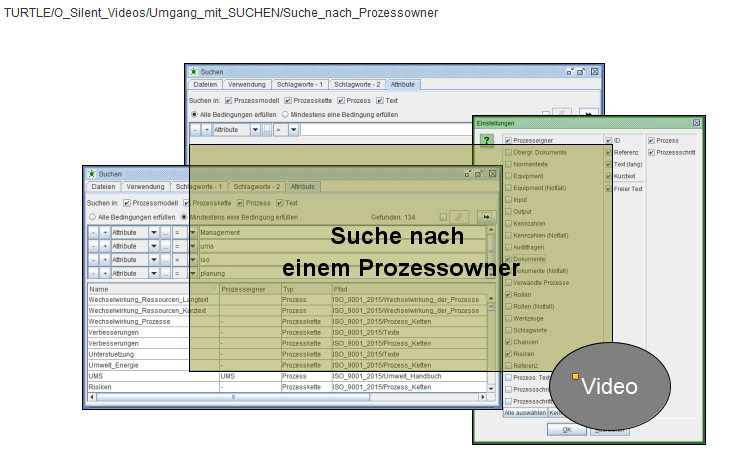Click results table scroll-up arrow
Image resolution: width=732 pixels, height=469 pixels.
click(x=491, y=298)
